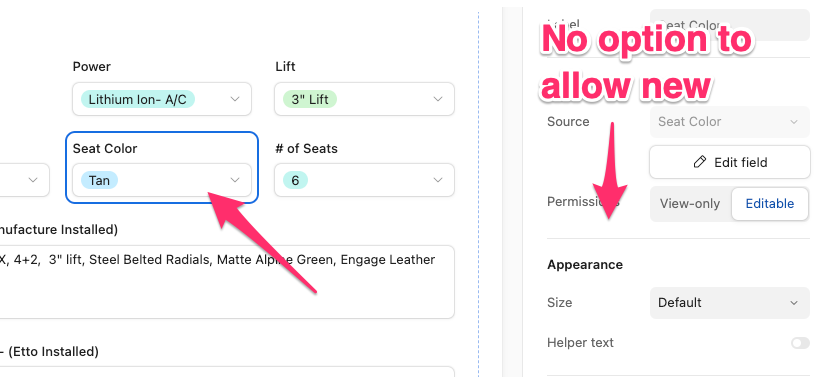Click the Appearance section heading
Viewport: 825px width, 377px height.
tap(585, 264)
